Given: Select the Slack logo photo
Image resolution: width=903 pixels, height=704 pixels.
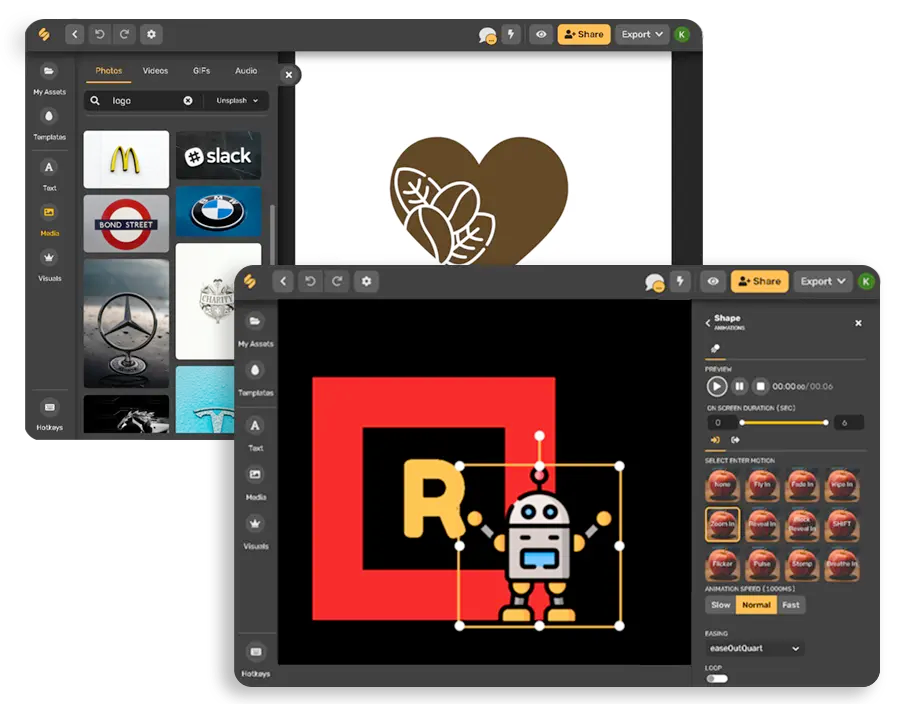Looking at the screenshot, I should 218,156.
